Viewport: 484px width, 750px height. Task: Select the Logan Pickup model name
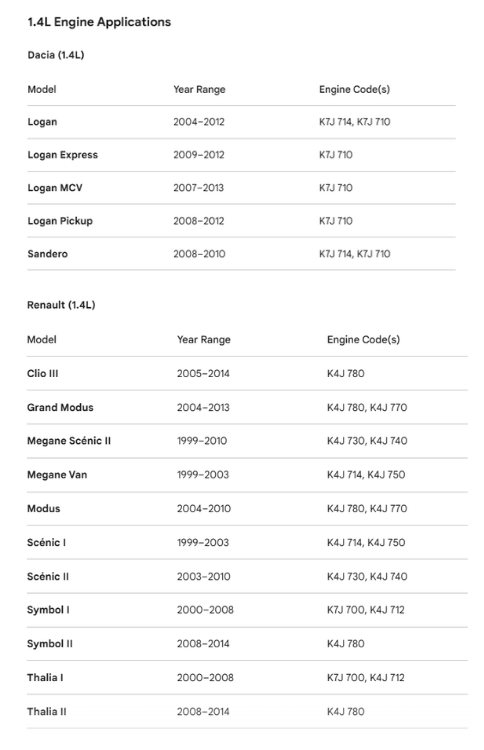click(60, 221)
